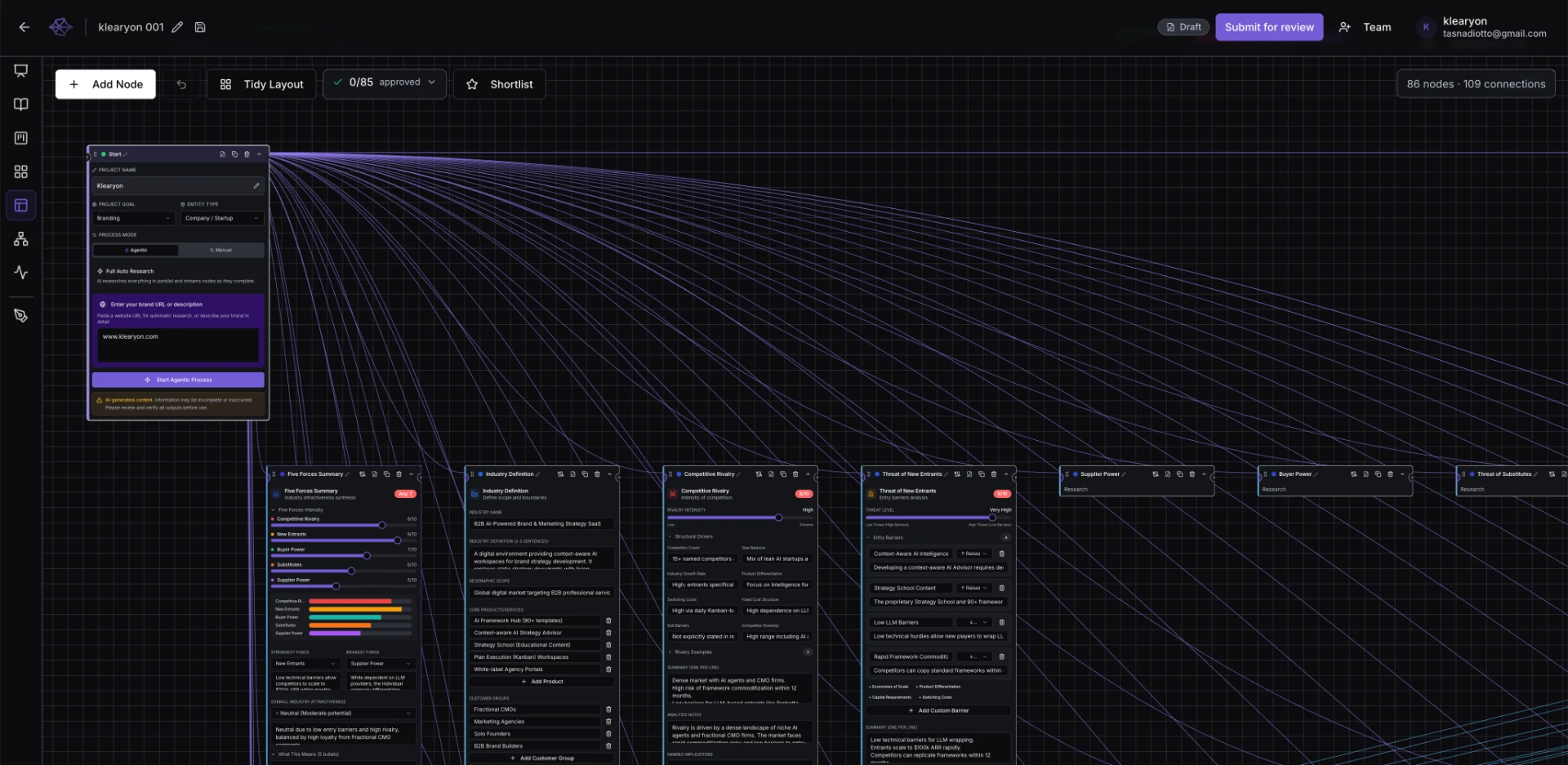Click the Threat Level slider handle
Screen dimensions: 1568x765
tap(992, 518)
